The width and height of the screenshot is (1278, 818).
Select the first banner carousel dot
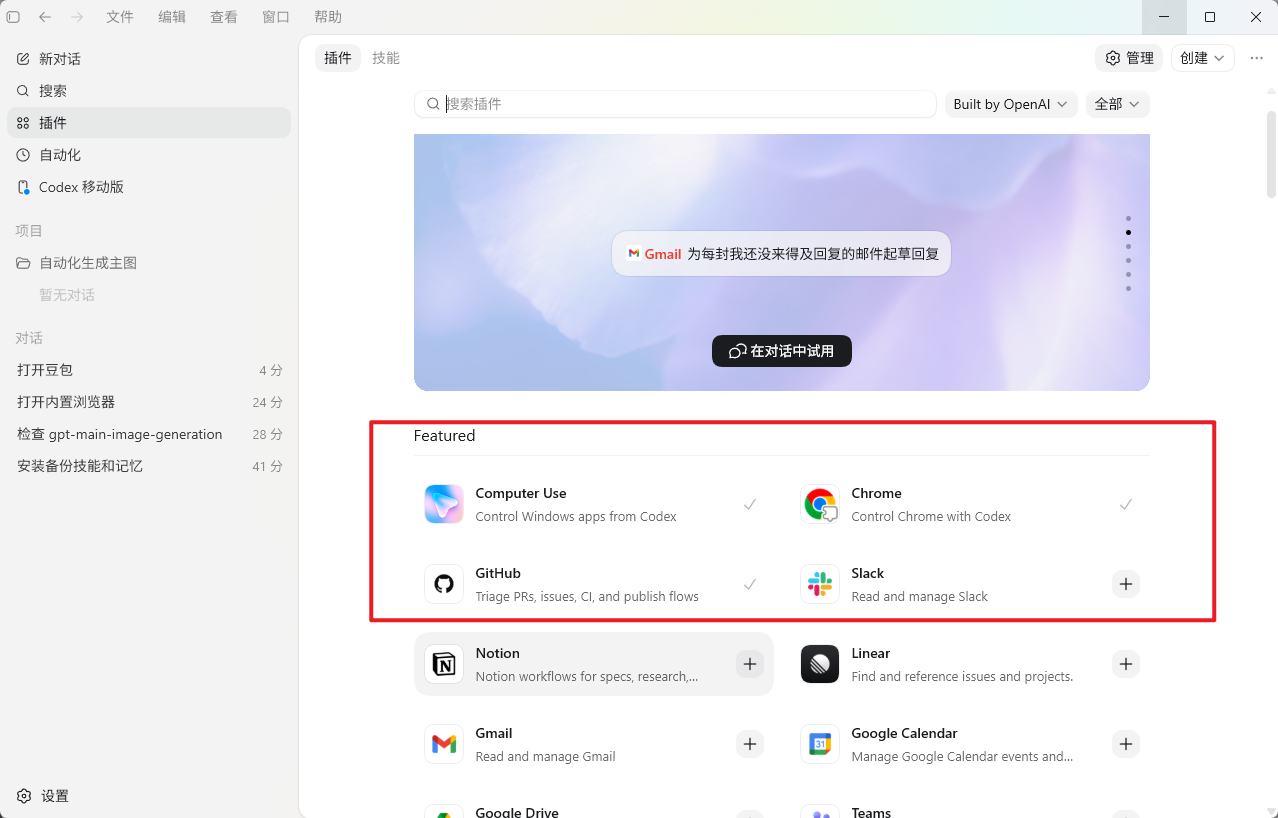(1128, 218)
